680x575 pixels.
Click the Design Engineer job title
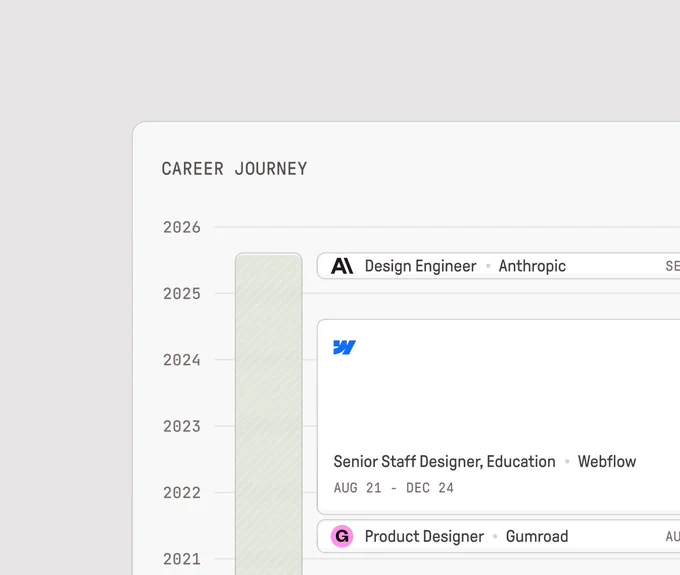(420, 266)
